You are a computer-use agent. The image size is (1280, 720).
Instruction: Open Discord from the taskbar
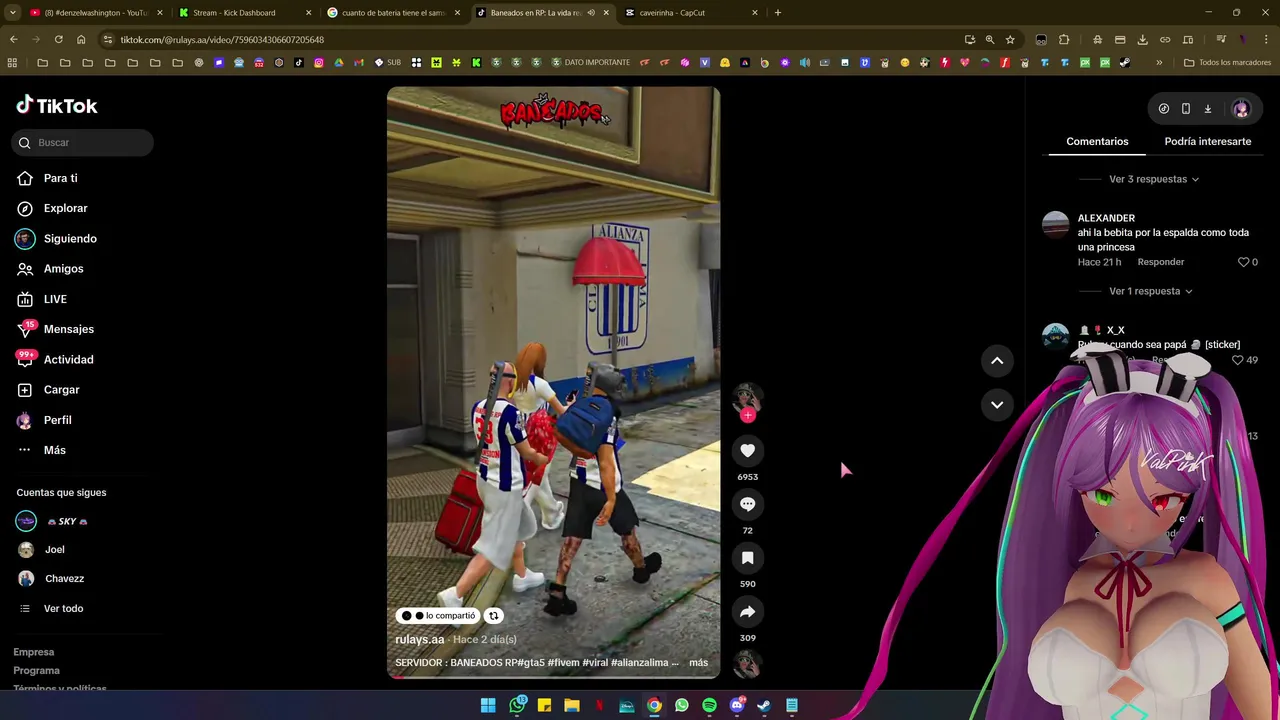[737, 705]
